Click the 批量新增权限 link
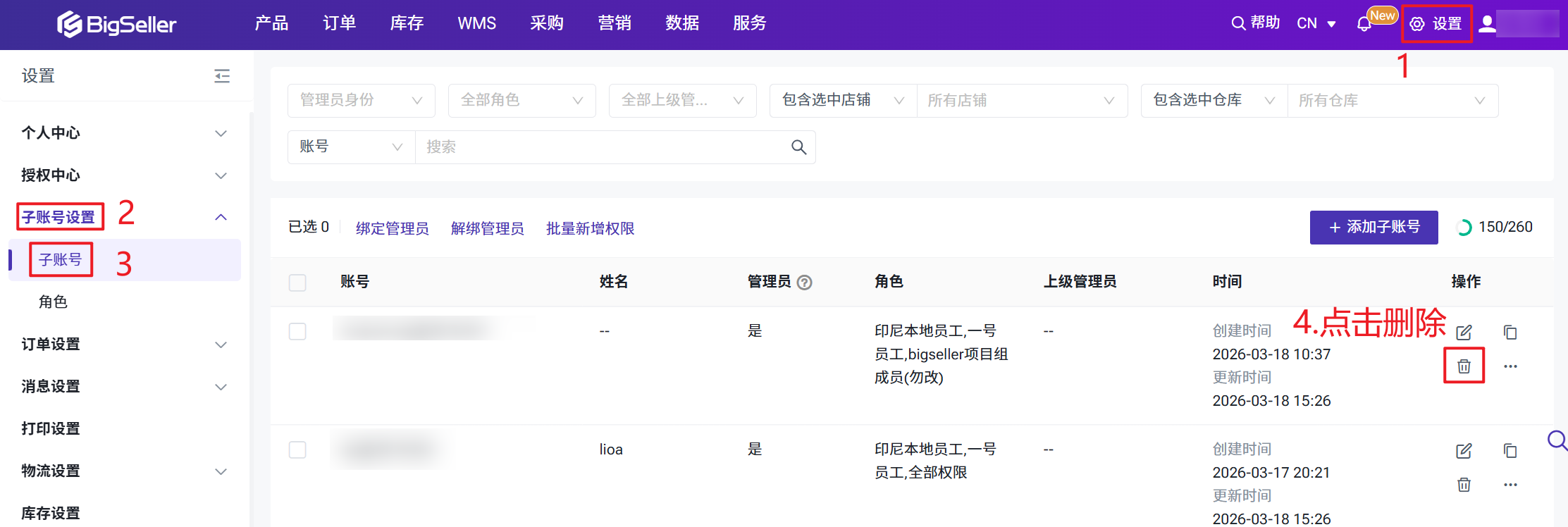Viewport: 1568px width, 527px height. (x=590, y=228)
